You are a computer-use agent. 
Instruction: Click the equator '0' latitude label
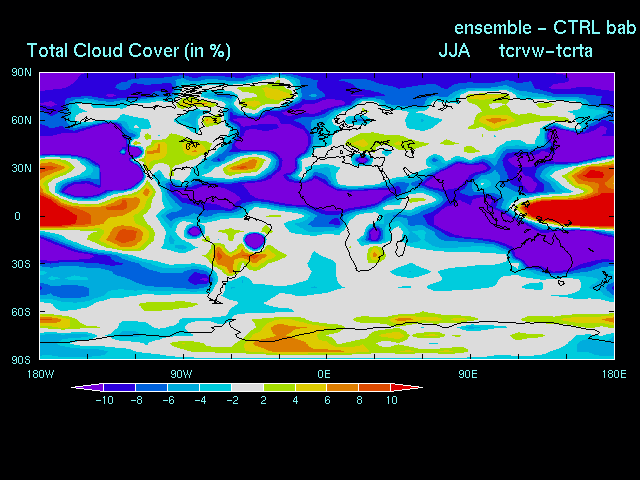click(x=17, y=216)
